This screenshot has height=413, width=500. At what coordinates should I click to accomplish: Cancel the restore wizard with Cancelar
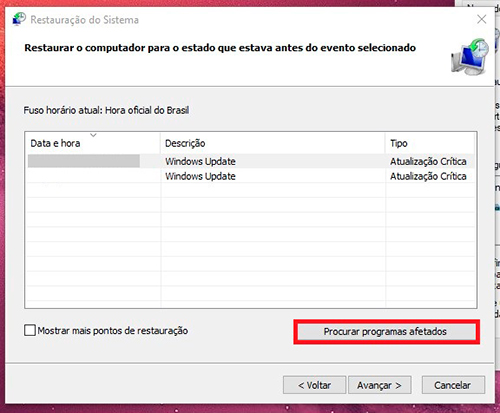[453, 385]
